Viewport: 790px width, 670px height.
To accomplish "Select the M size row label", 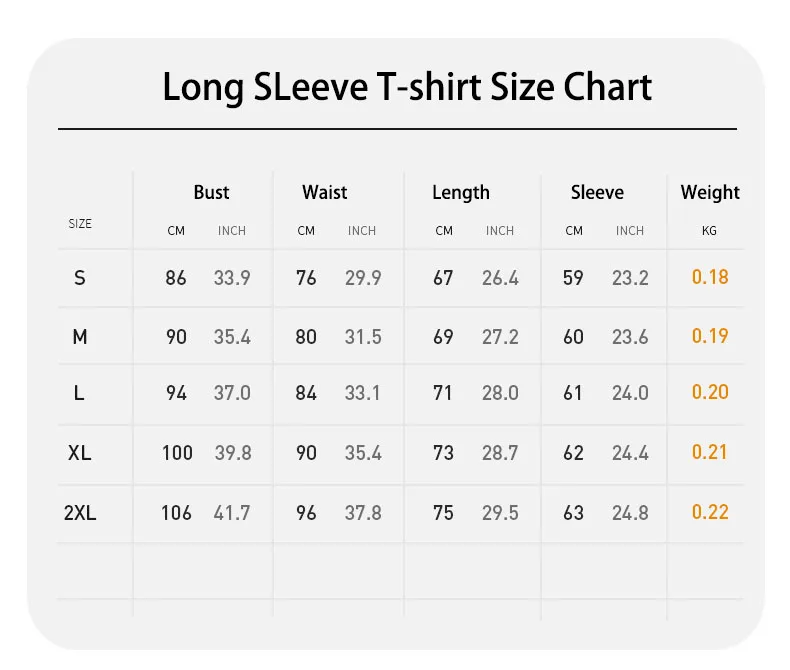I will coord(80,337).
